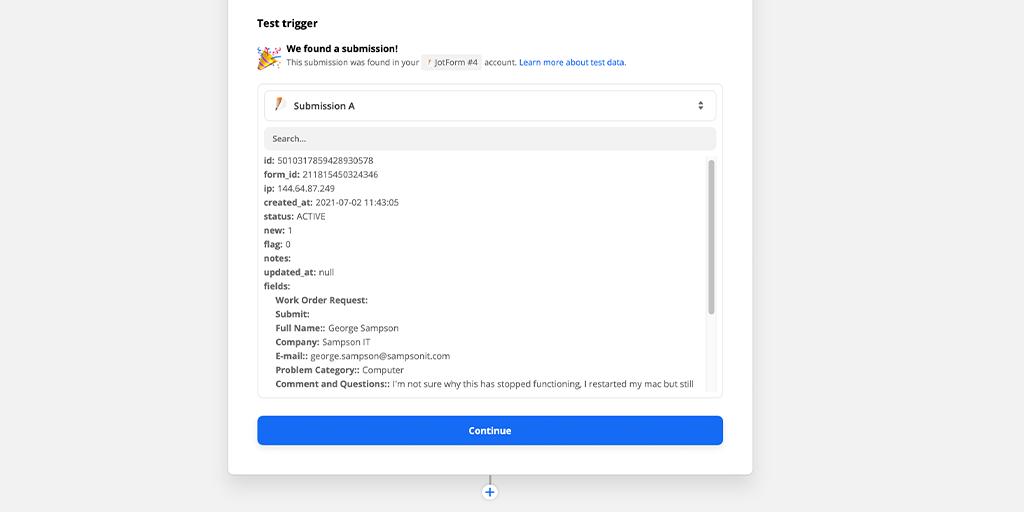This screenshot has height=512, width=1024.
Task: Select the Problem Category Computer field
Action: point(339,370)
